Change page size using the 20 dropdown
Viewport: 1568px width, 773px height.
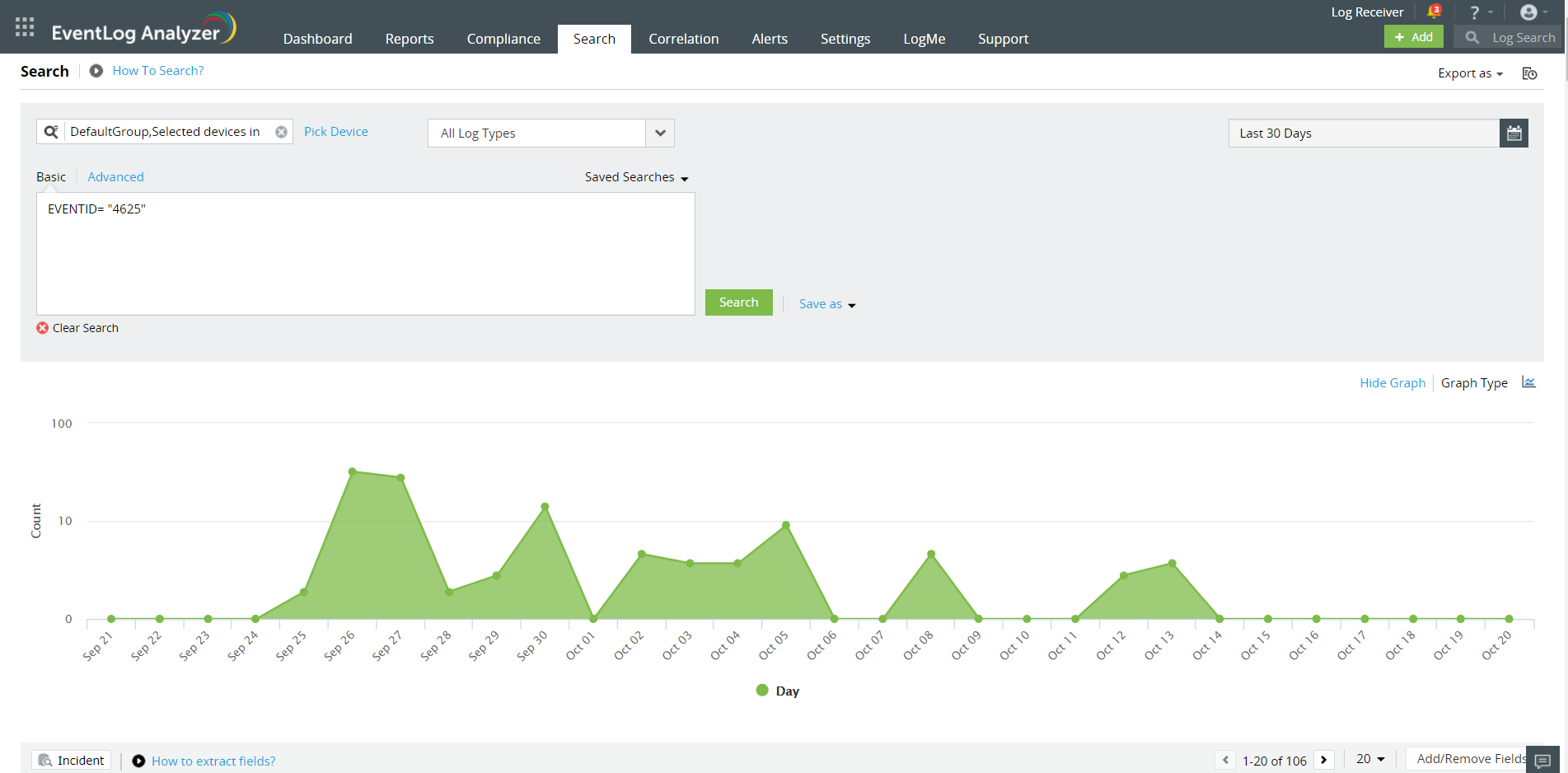click(1369, 758)
